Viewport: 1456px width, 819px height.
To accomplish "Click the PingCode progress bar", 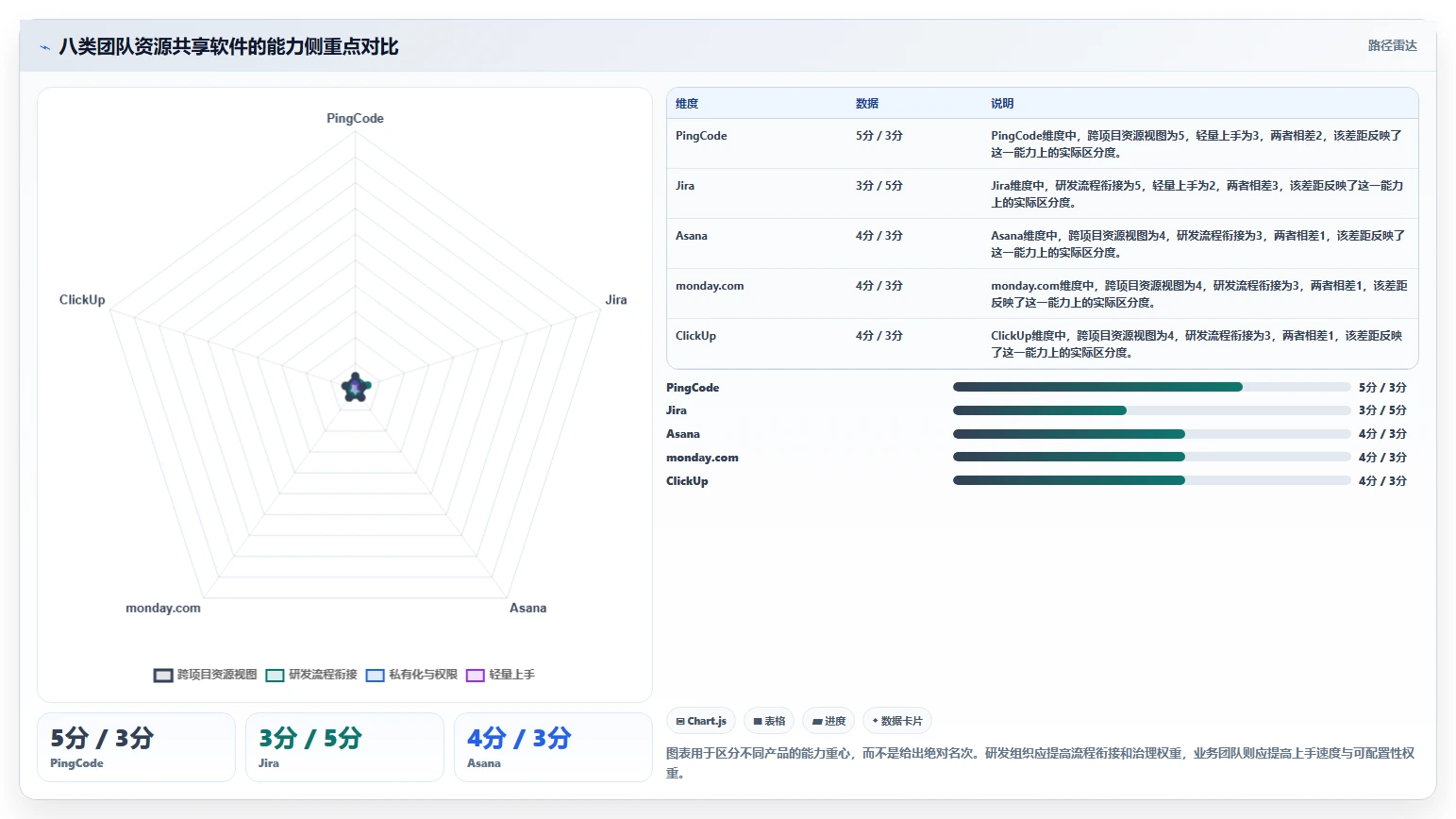I will tap(1151, 387).
